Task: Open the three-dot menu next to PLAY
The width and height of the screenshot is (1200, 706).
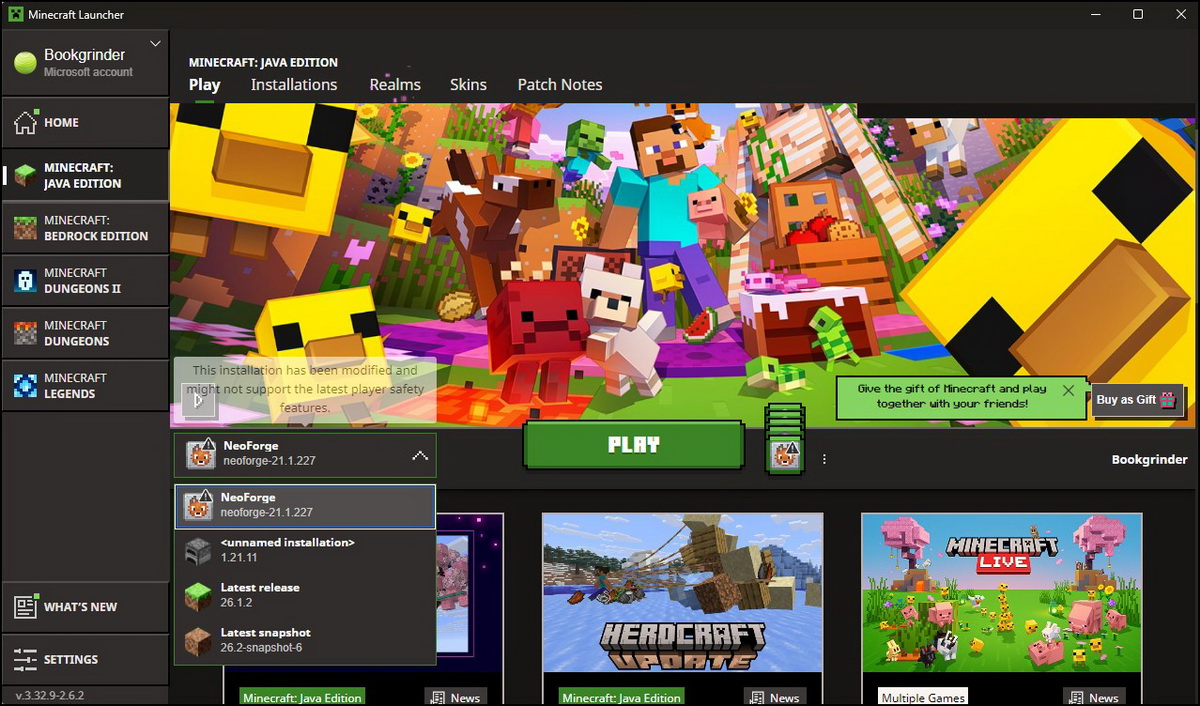Action: point(824,460)
